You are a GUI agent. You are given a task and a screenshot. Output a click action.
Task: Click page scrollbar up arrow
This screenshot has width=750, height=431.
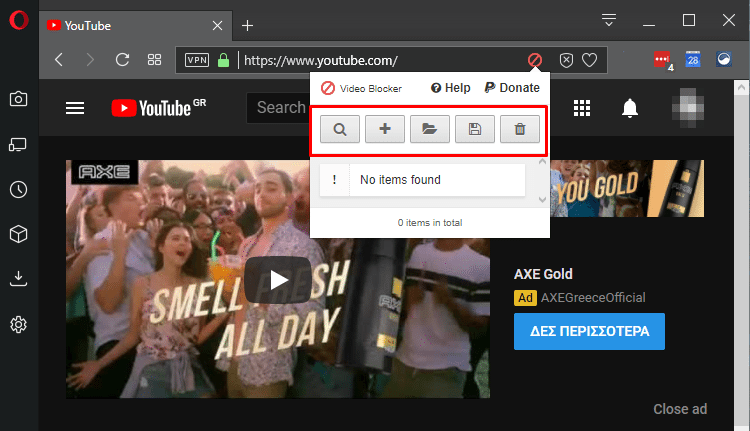tap(741, 88)
